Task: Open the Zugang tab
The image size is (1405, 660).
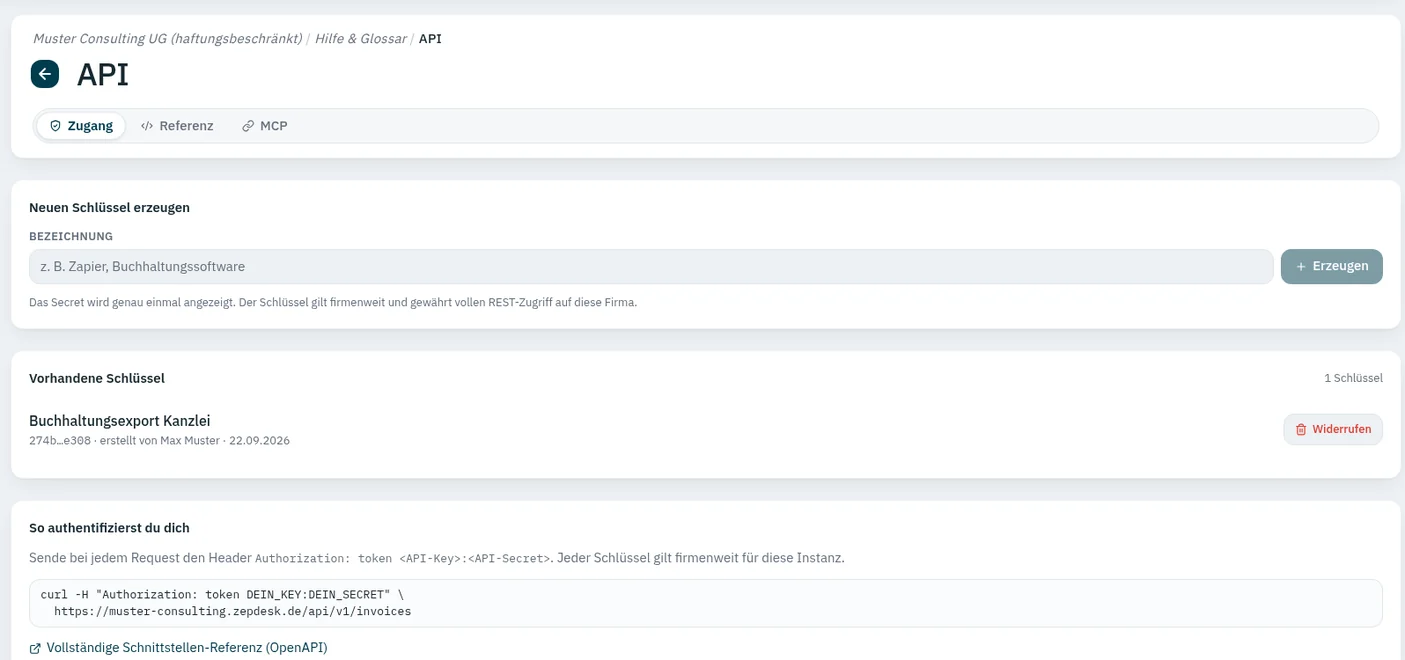Action: [81, 126]
